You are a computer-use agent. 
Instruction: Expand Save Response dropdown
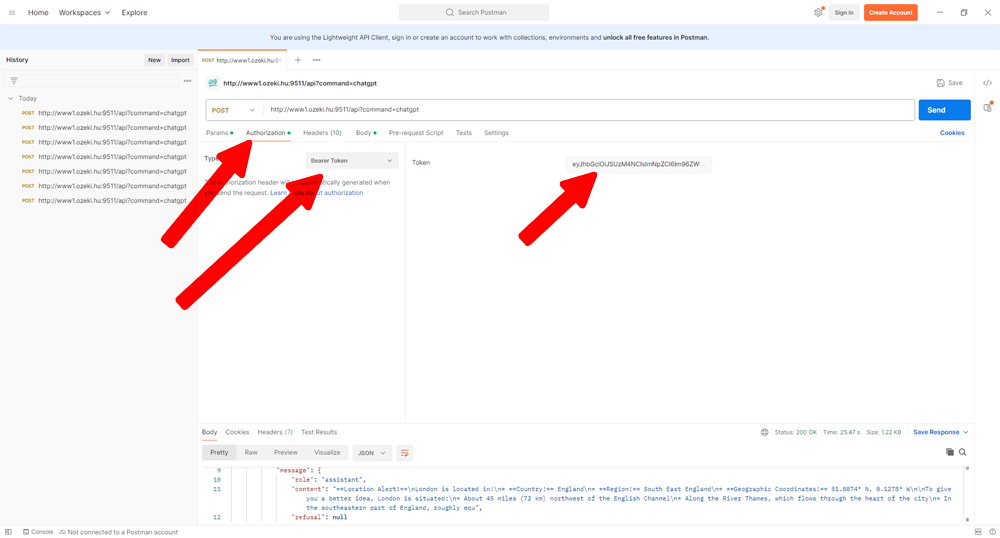coord(941,432)
